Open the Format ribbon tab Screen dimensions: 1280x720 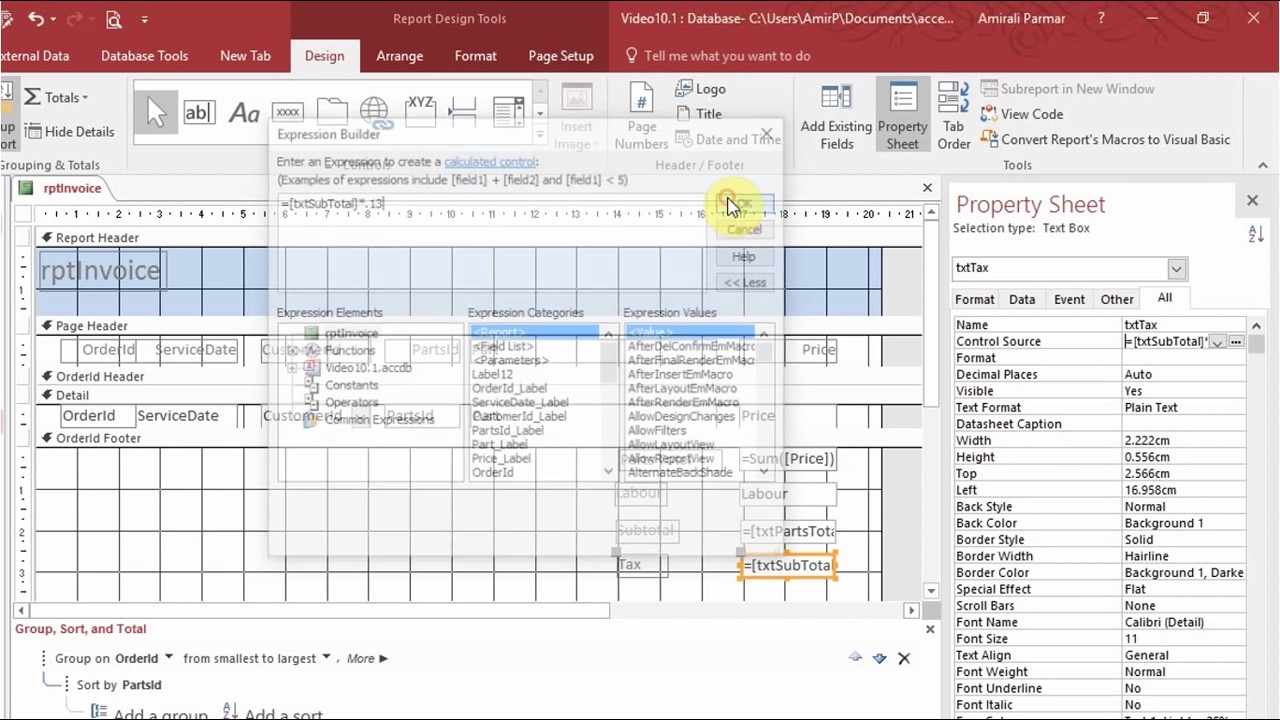pos(476,56)
